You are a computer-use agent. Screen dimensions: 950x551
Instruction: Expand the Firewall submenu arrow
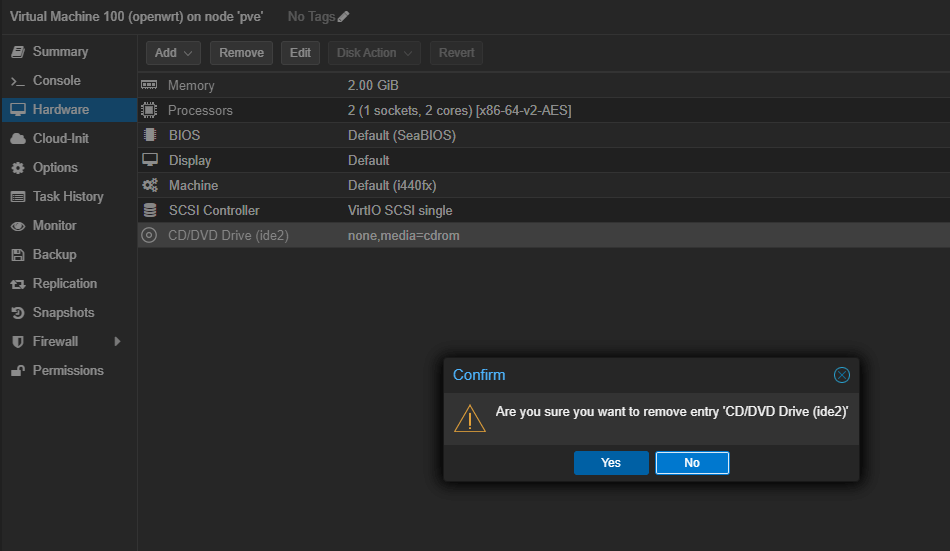click(x=117, y=341)
